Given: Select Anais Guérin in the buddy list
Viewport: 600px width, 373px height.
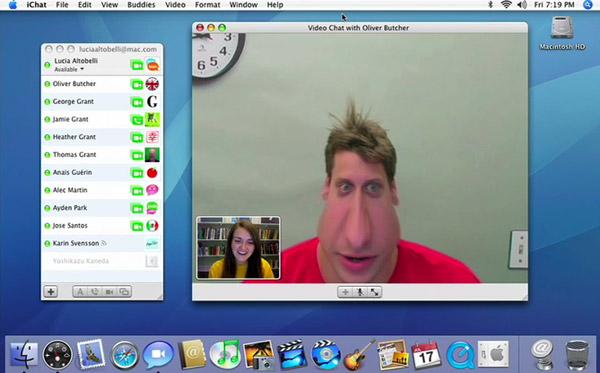Looking at the screenshot, I should pos(102,173).
